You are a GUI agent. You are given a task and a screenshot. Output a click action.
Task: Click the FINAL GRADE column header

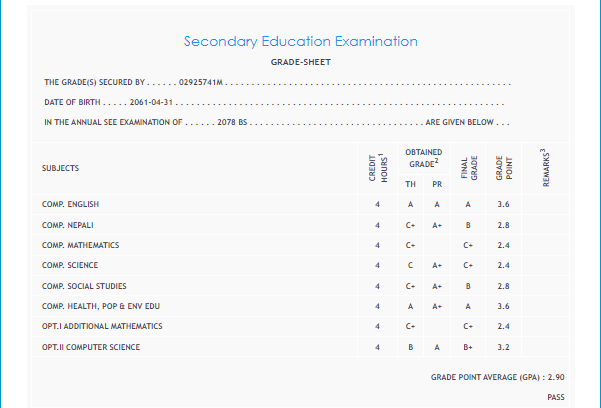pos(466,170)
